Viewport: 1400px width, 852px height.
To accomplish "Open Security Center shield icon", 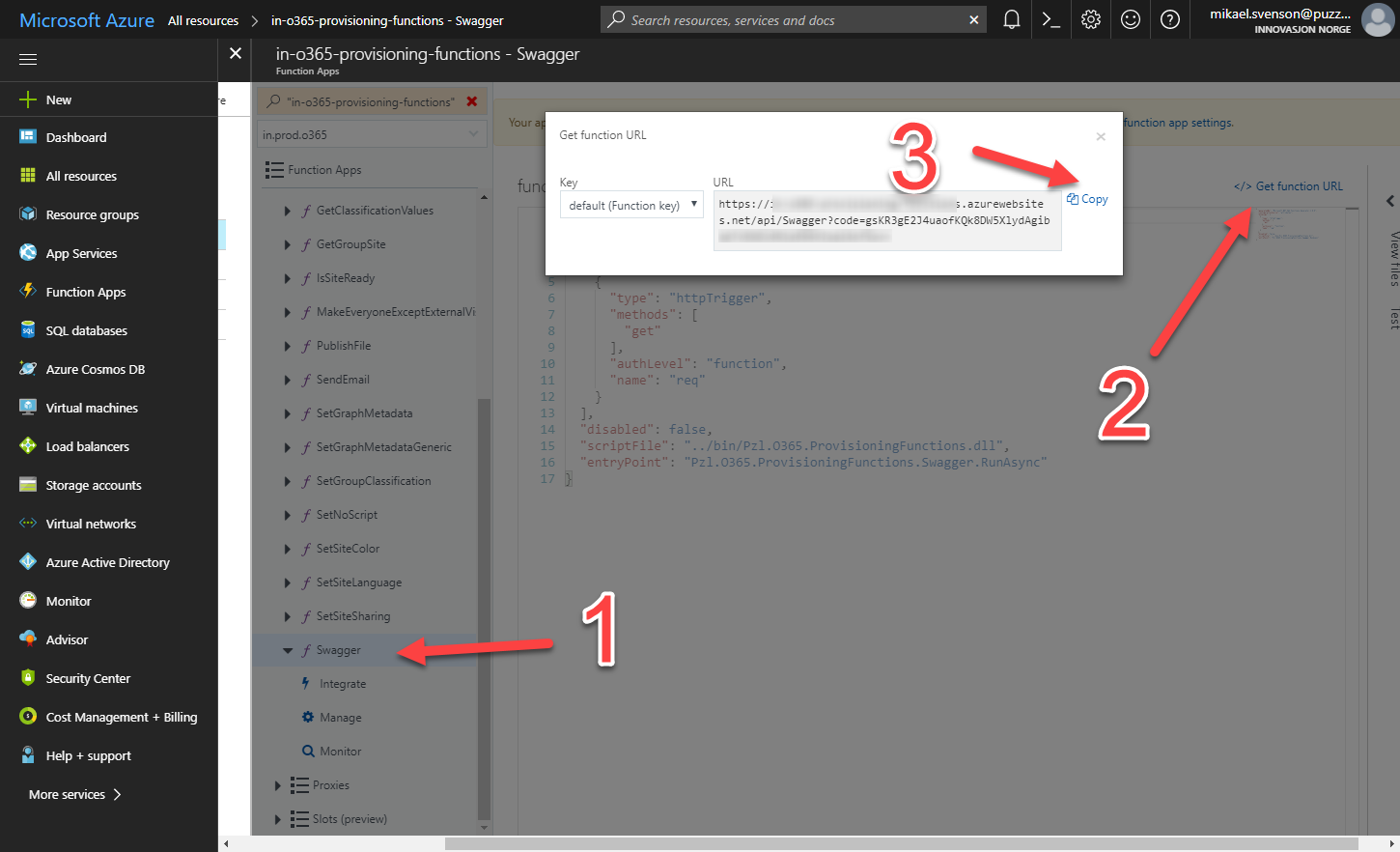I will pyautogui.click(x=28, y=678).
